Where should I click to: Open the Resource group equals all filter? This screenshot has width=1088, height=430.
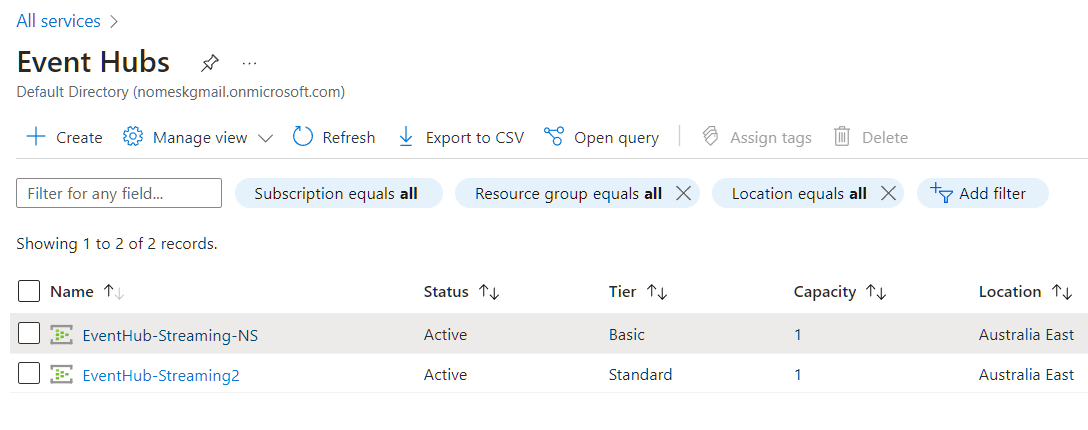568,194
